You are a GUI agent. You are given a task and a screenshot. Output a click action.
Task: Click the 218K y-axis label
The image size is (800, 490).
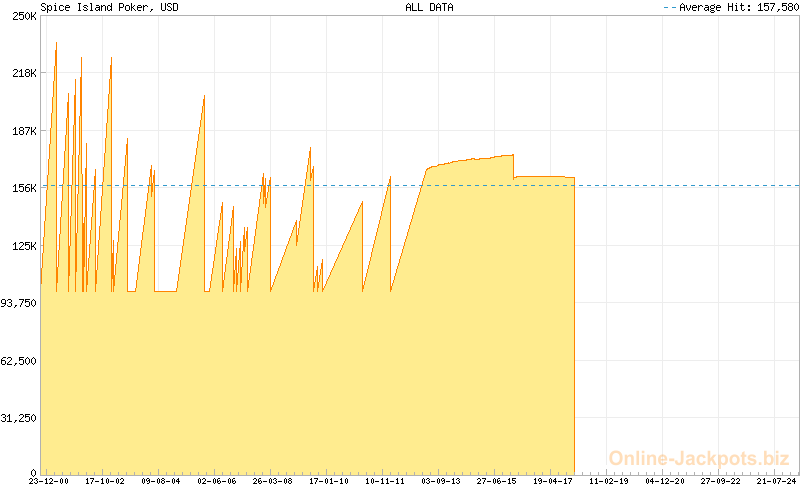(24, 73)
